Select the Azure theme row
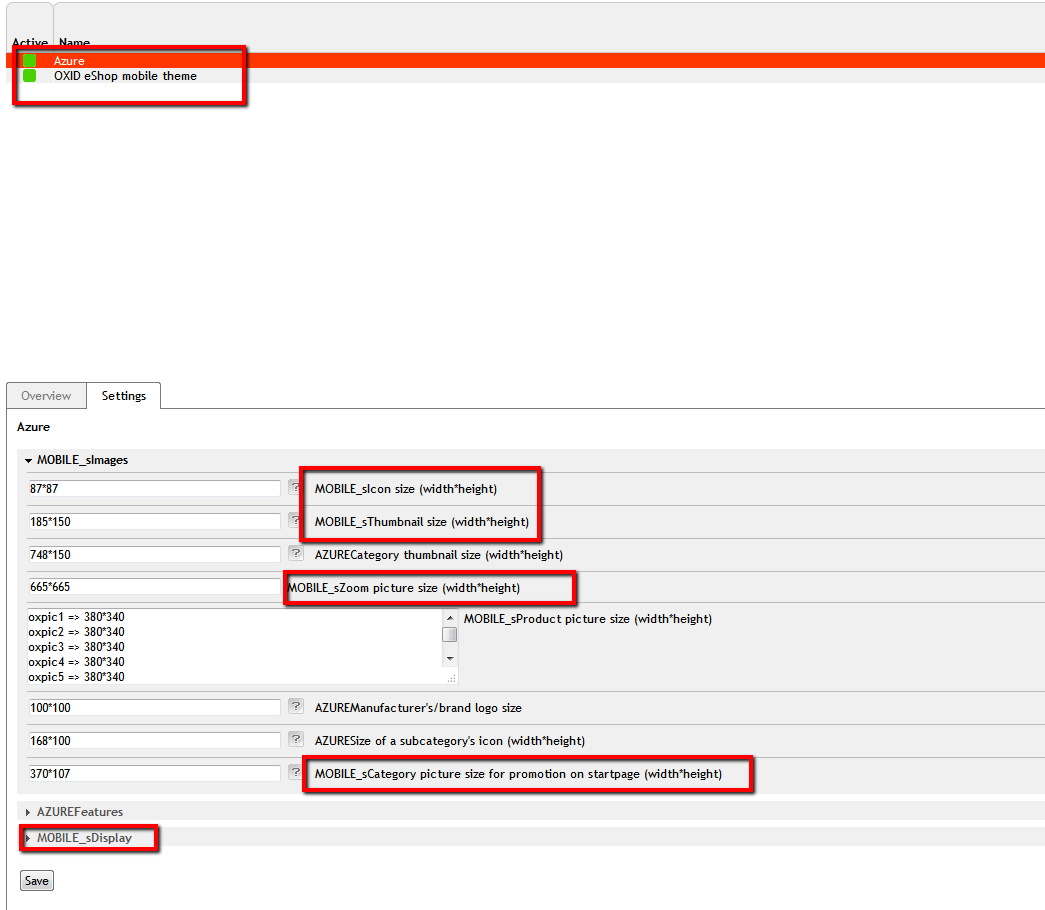This screenshot has width=1045, height=910. pyautogui.click(x=69, y=61)
